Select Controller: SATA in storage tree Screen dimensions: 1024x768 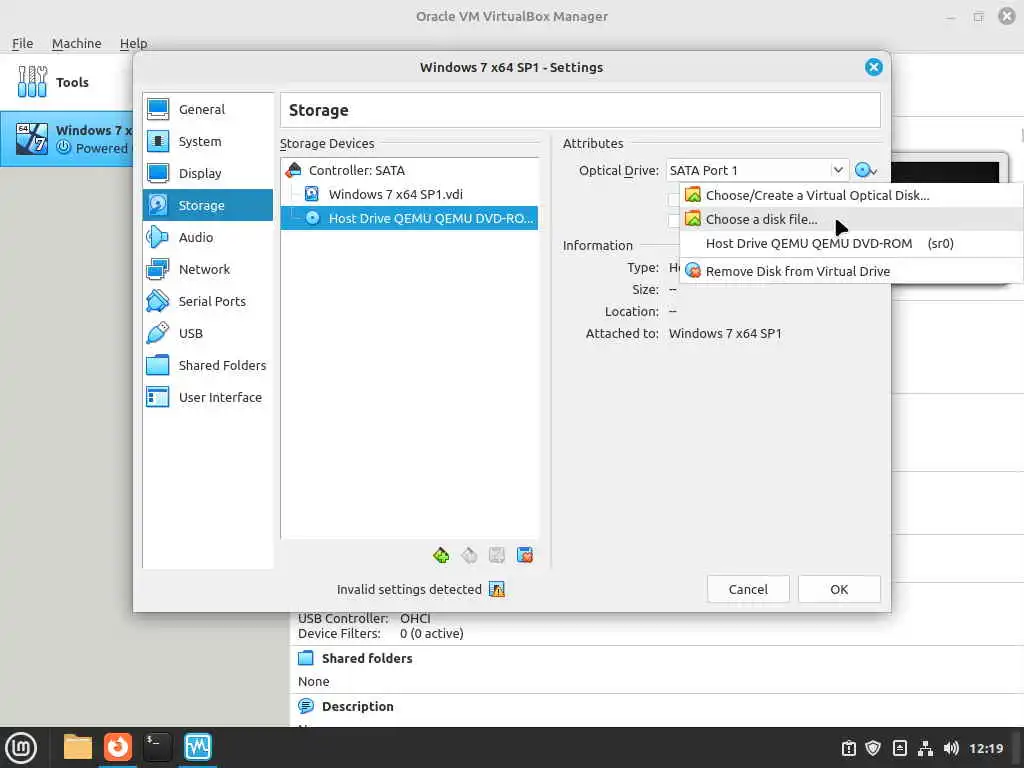point(409,170)
